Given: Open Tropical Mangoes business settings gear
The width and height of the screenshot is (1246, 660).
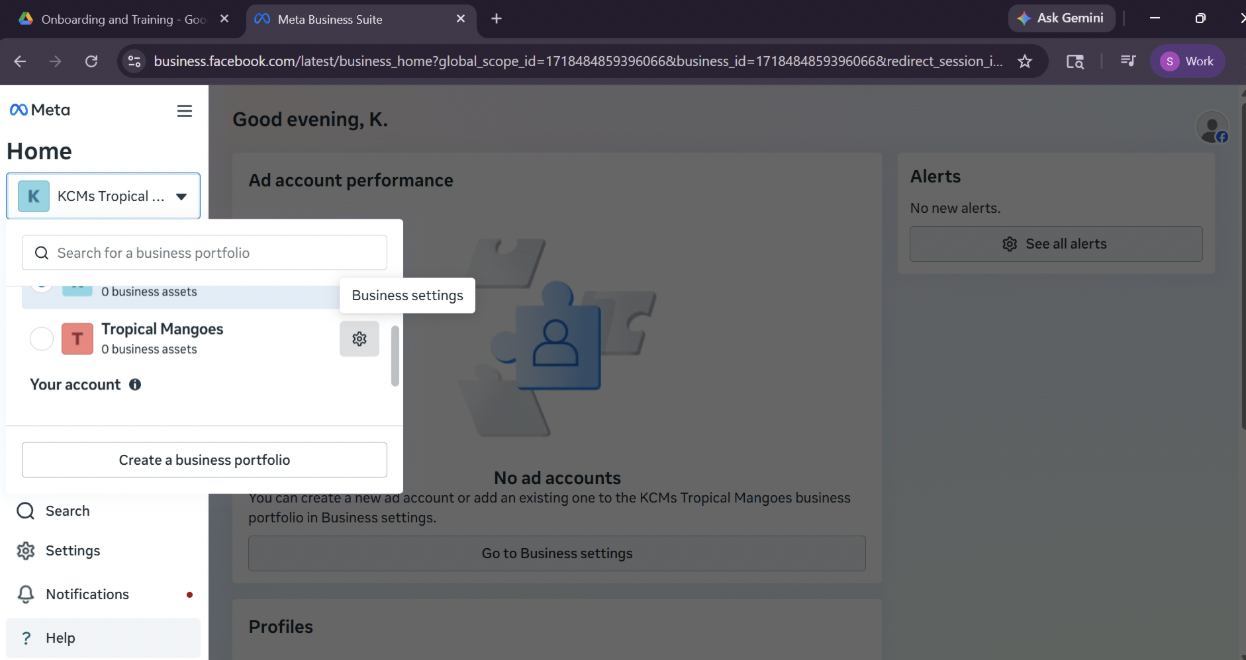Looking at the screenshot, I should (x=359, y=339).
